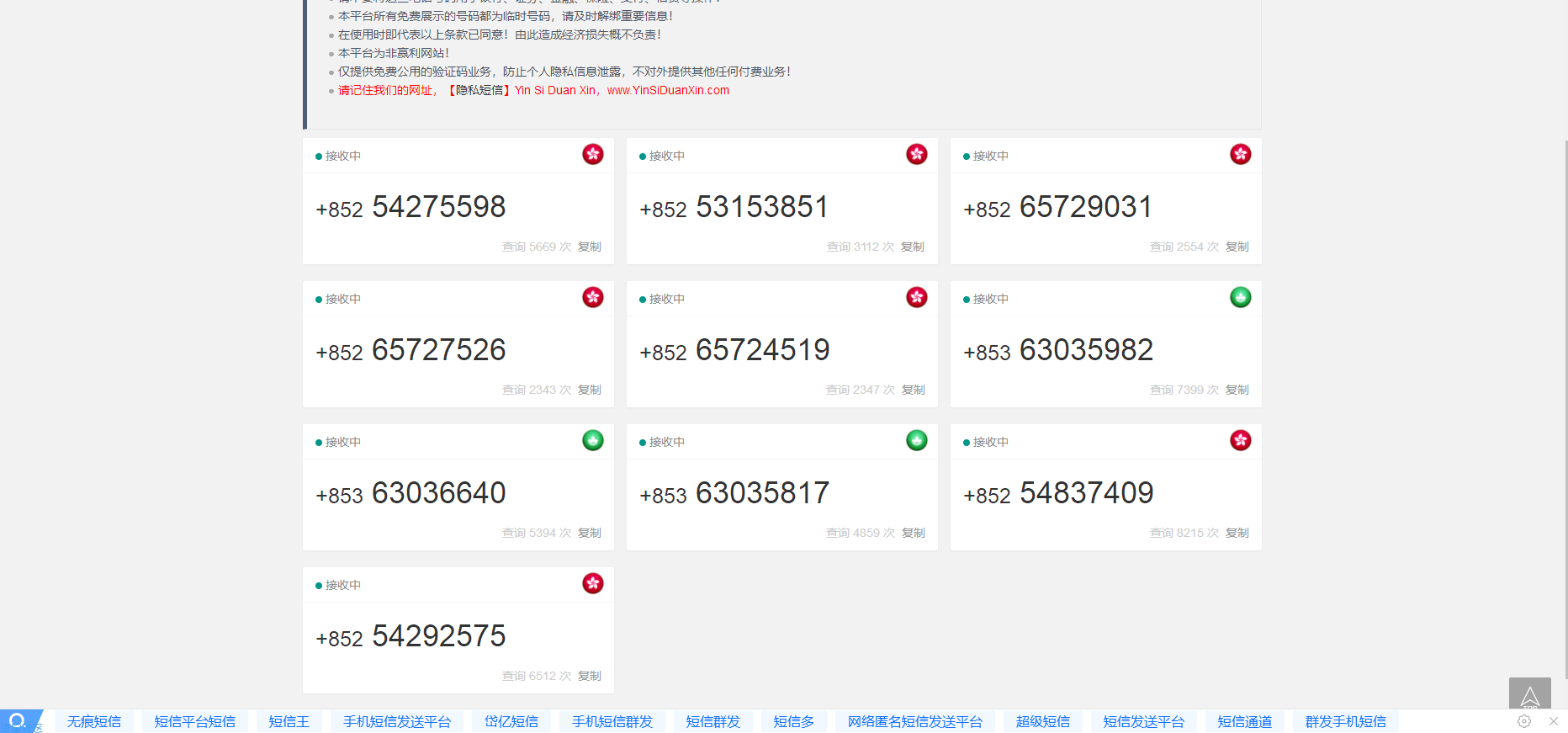Select the 群发手机短信 suggestion
The image size is (1568, 733).
(x=1346, y=721)
